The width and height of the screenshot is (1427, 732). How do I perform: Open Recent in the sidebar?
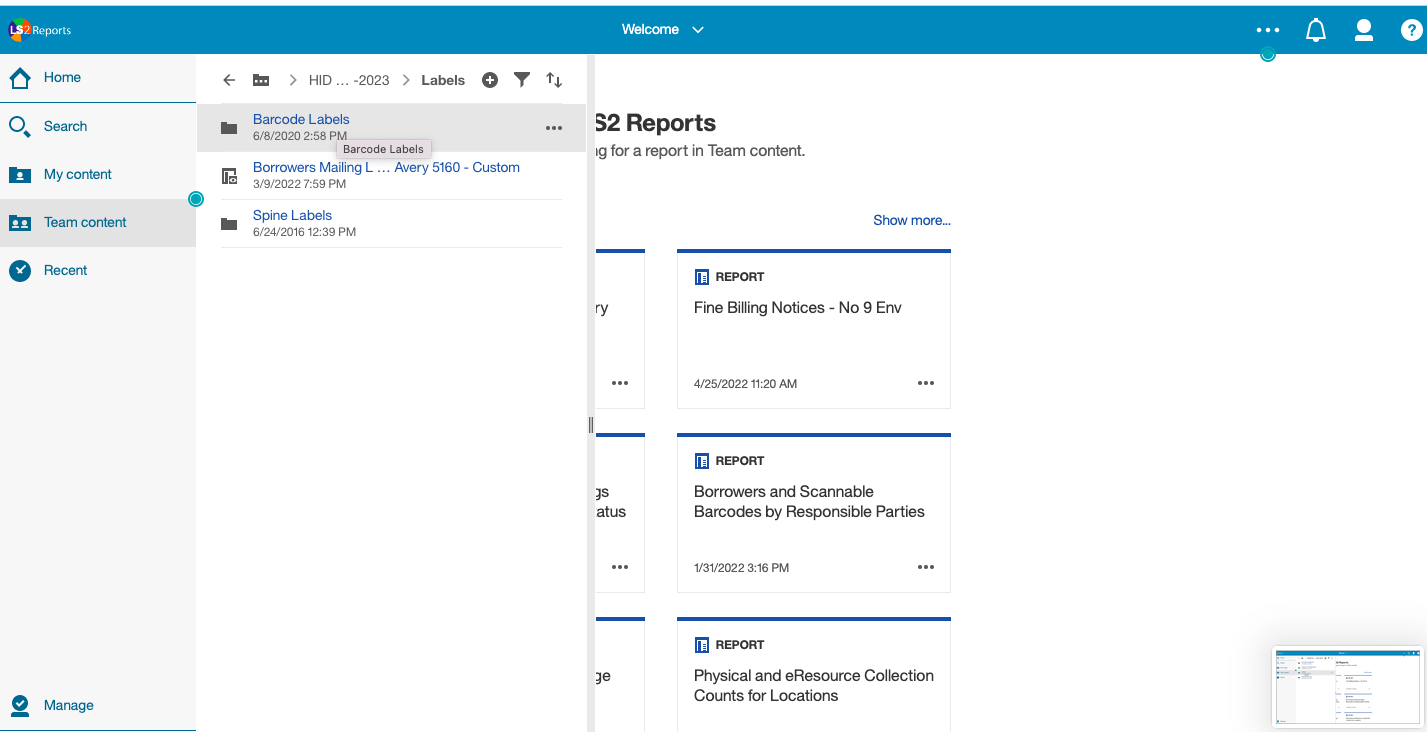[x=98, y=270]
